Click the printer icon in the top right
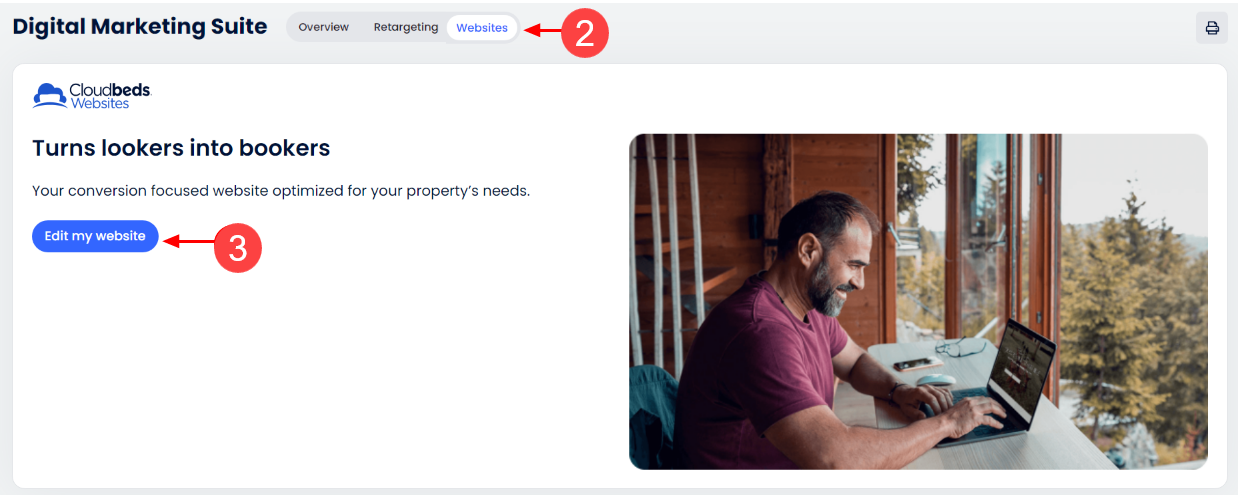The width and height of the screenshot is (1238, 495). 1212,28
